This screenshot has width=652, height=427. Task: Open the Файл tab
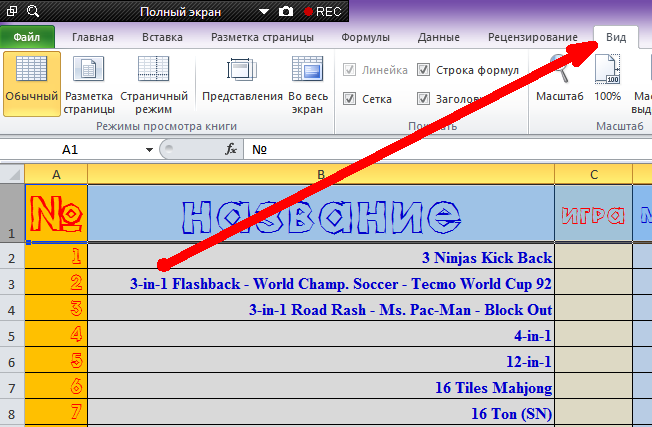point(27,37)
